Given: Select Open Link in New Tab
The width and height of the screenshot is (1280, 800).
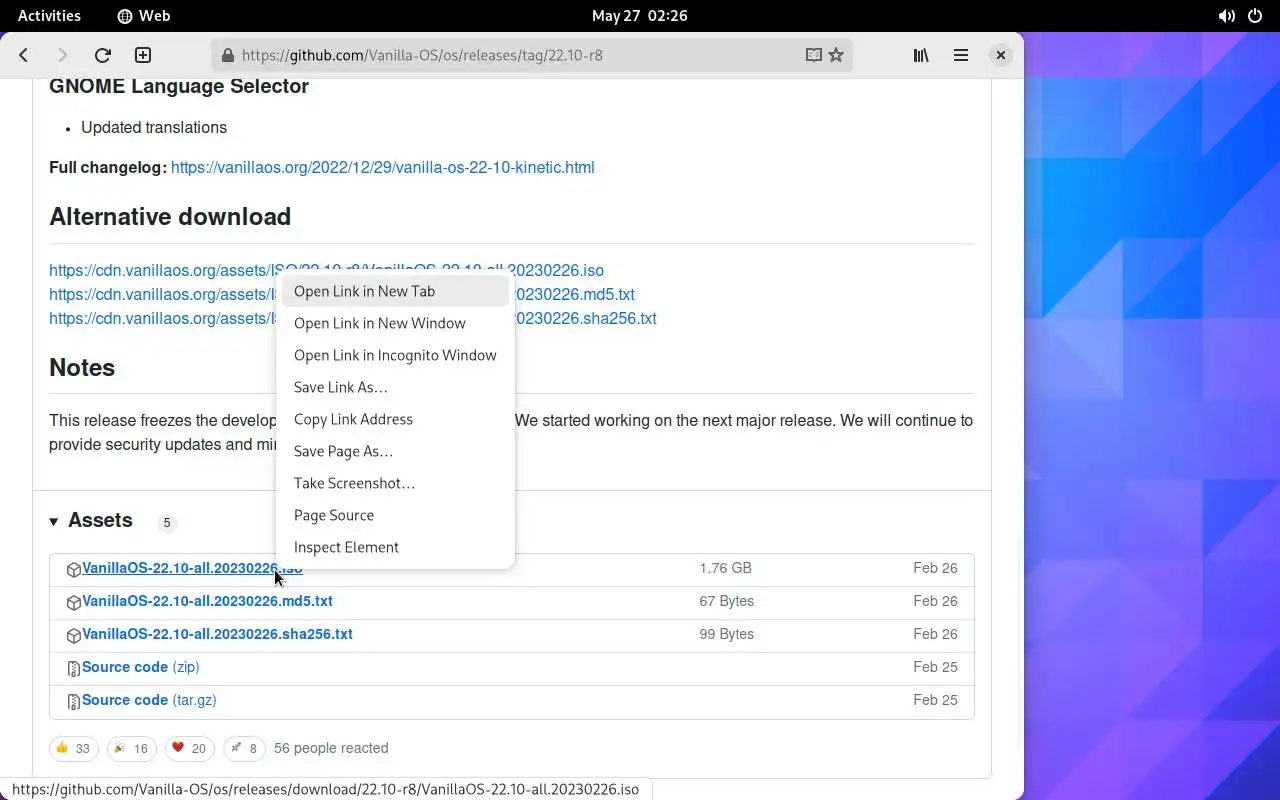Looking at the screenshot, I should coord(395,291).
